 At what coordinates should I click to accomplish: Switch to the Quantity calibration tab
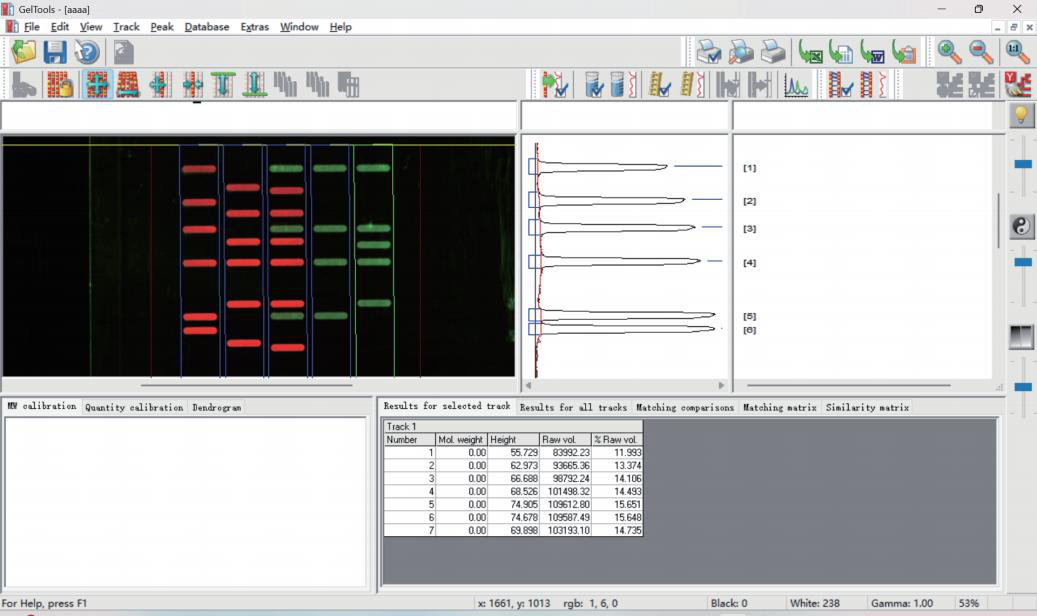click(x=134, y=408)
